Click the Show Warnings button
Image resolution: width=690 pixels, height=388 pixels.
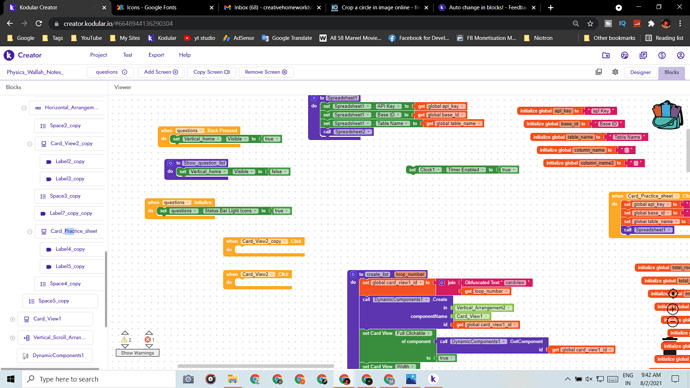click(x=138, y=353)
